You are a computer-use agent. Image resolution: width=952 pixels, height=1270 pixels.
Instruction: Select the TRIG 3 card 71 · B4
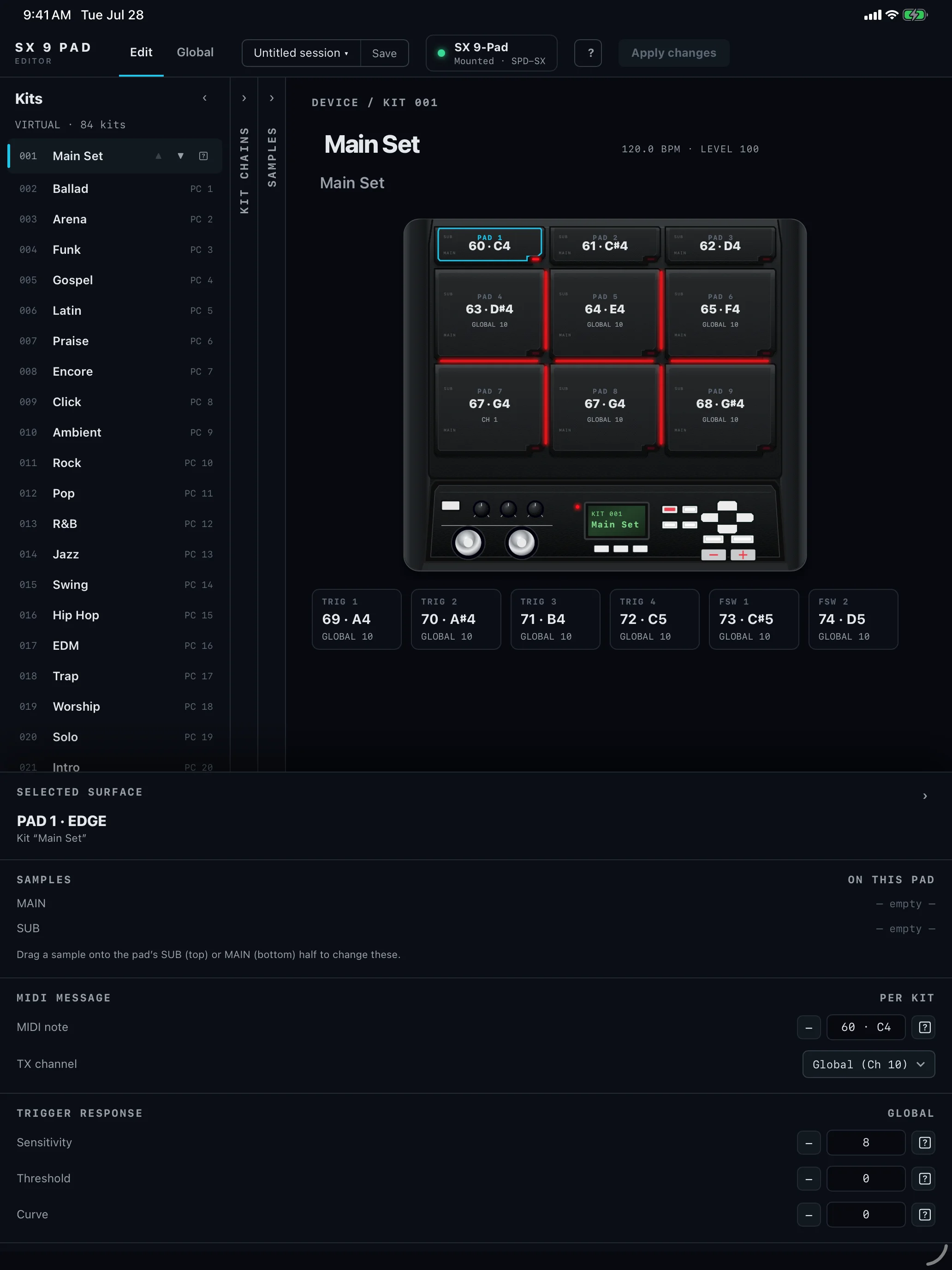click(x=555, y=619)
